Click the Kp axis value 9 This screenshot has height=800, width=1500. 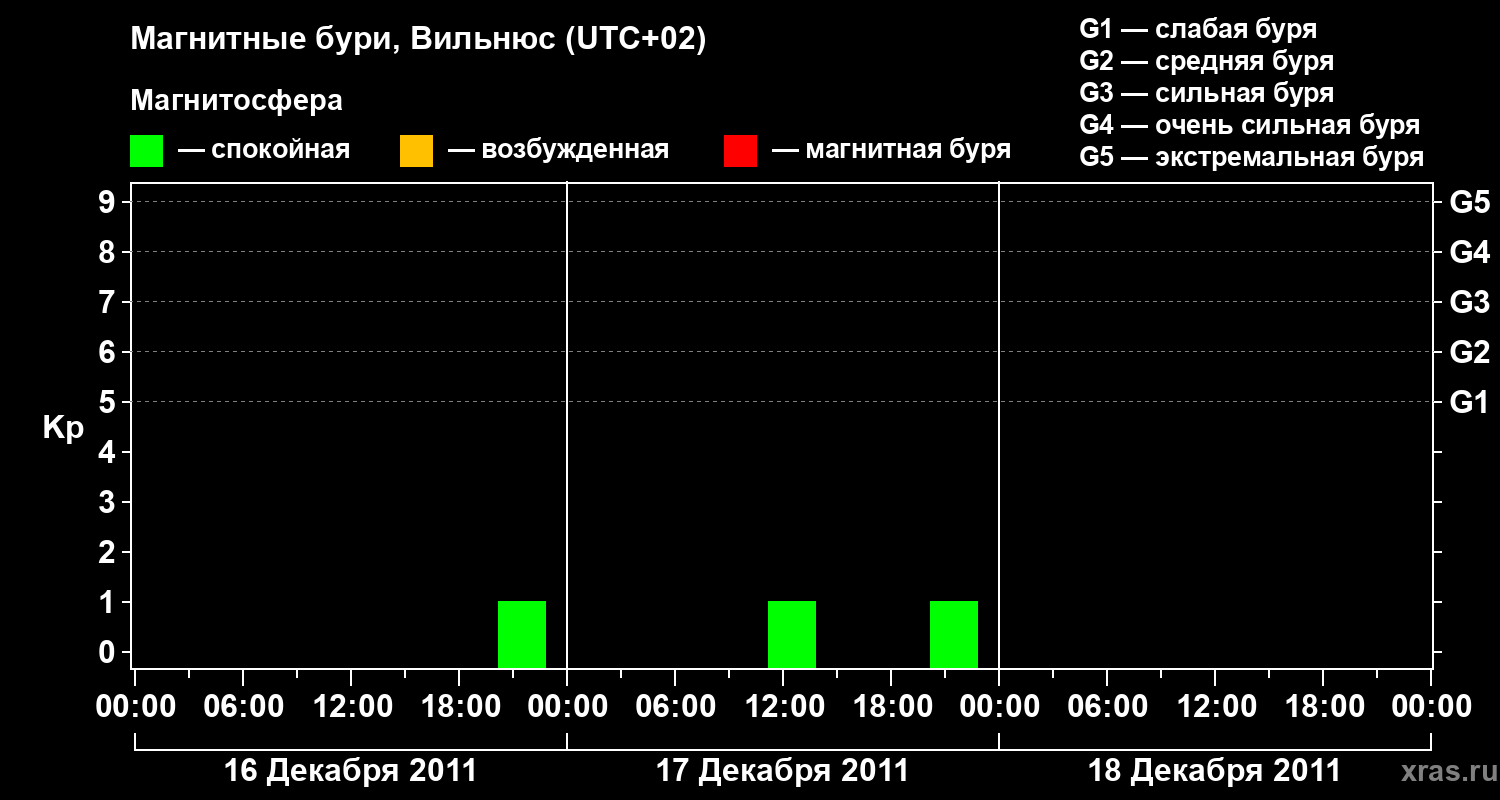click(109, 202)
